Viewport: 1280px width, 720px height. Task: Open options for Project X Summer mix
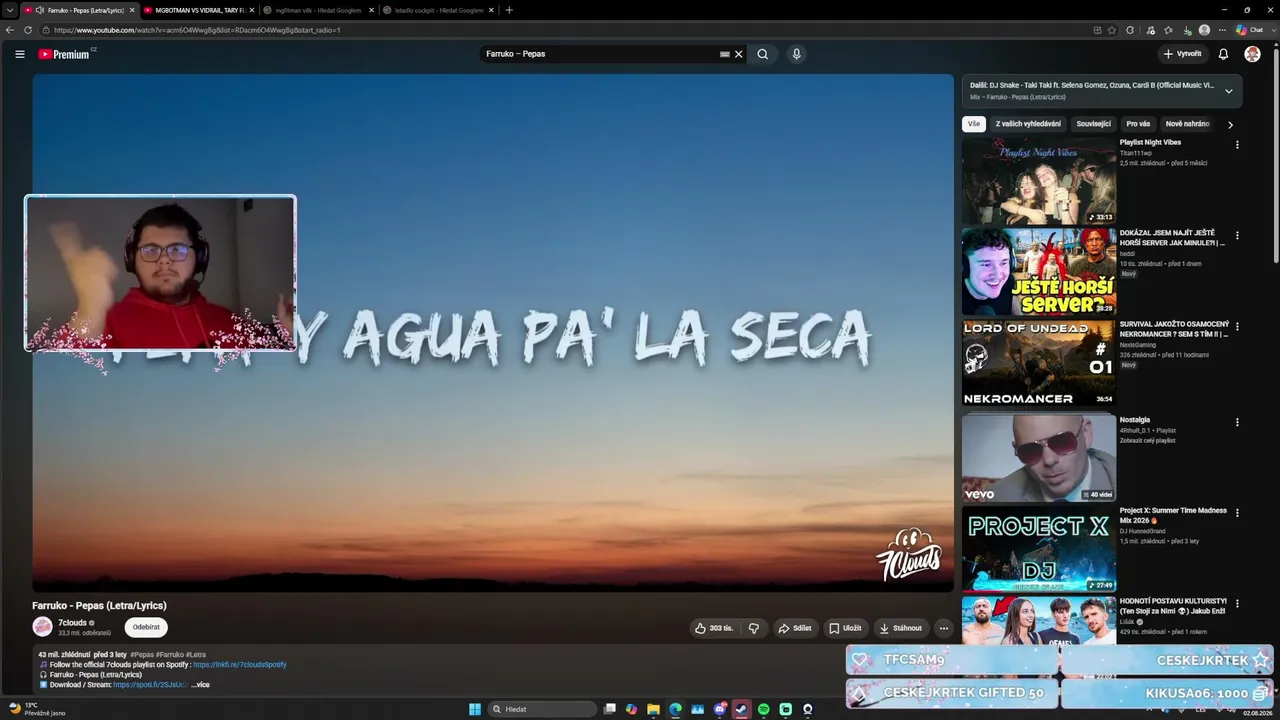pos(1237,513)
